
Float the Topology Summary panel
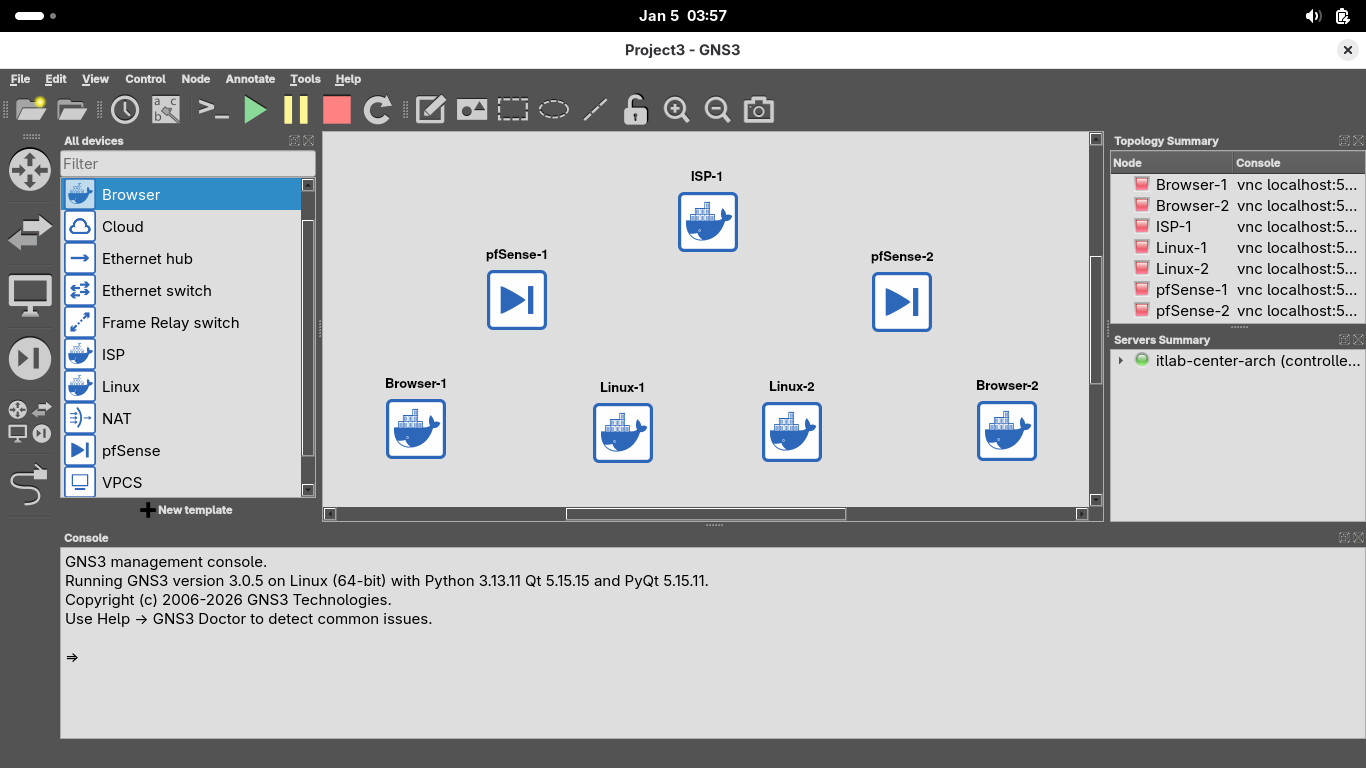tap(1344, 141)
